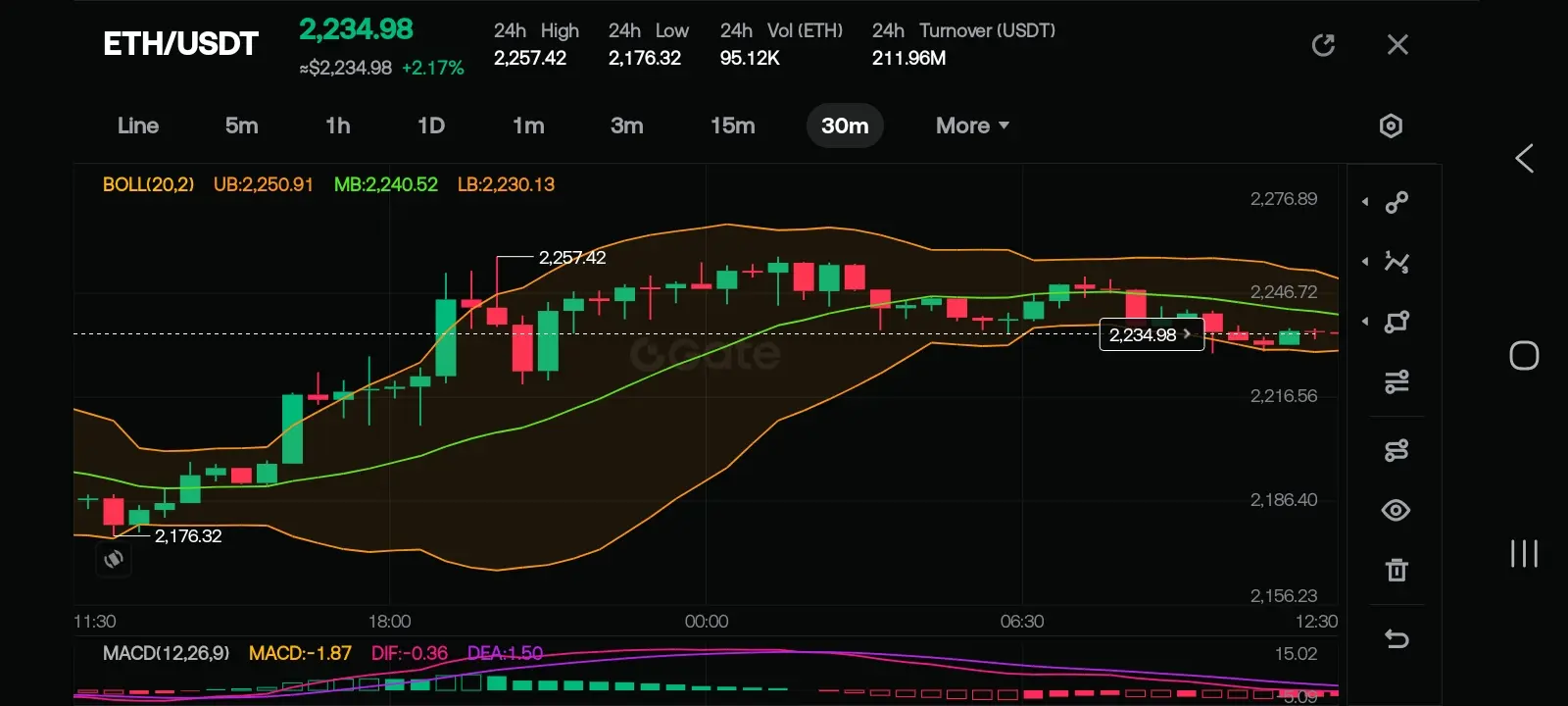Click the 2,176.32 low marker on chart
Screen dimensions: 1568x706
(188, 536)
